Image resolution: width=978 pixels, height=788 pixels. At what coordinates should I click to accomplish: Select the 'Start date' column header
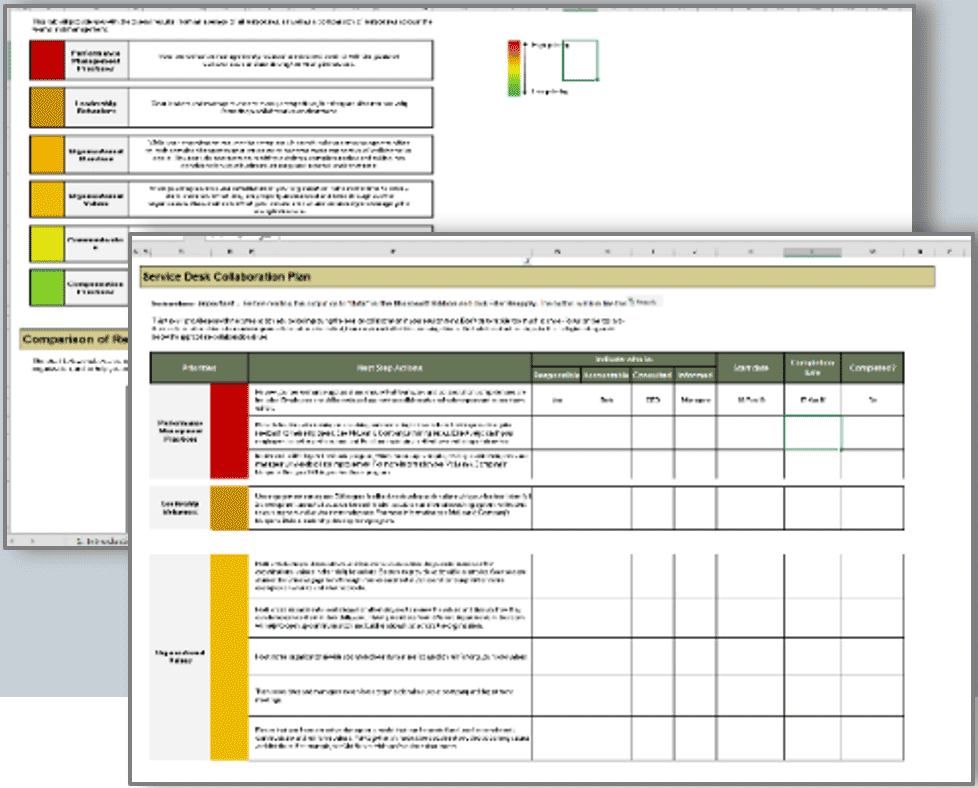(x=750, y=368)
